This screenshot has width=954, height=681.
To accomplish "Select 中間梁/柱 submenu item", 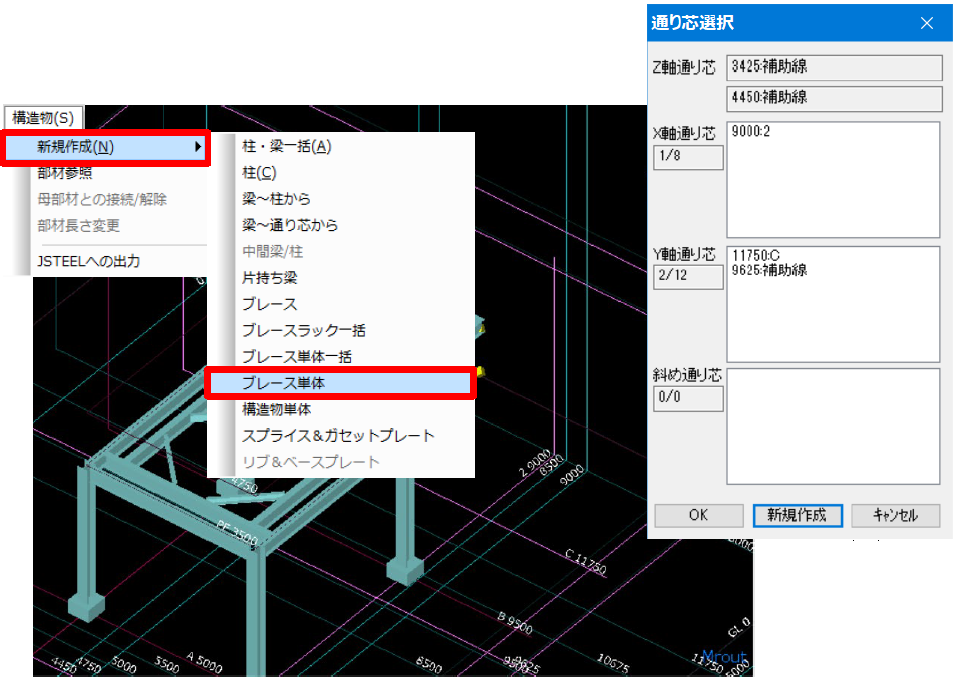I will click(272, 251).
